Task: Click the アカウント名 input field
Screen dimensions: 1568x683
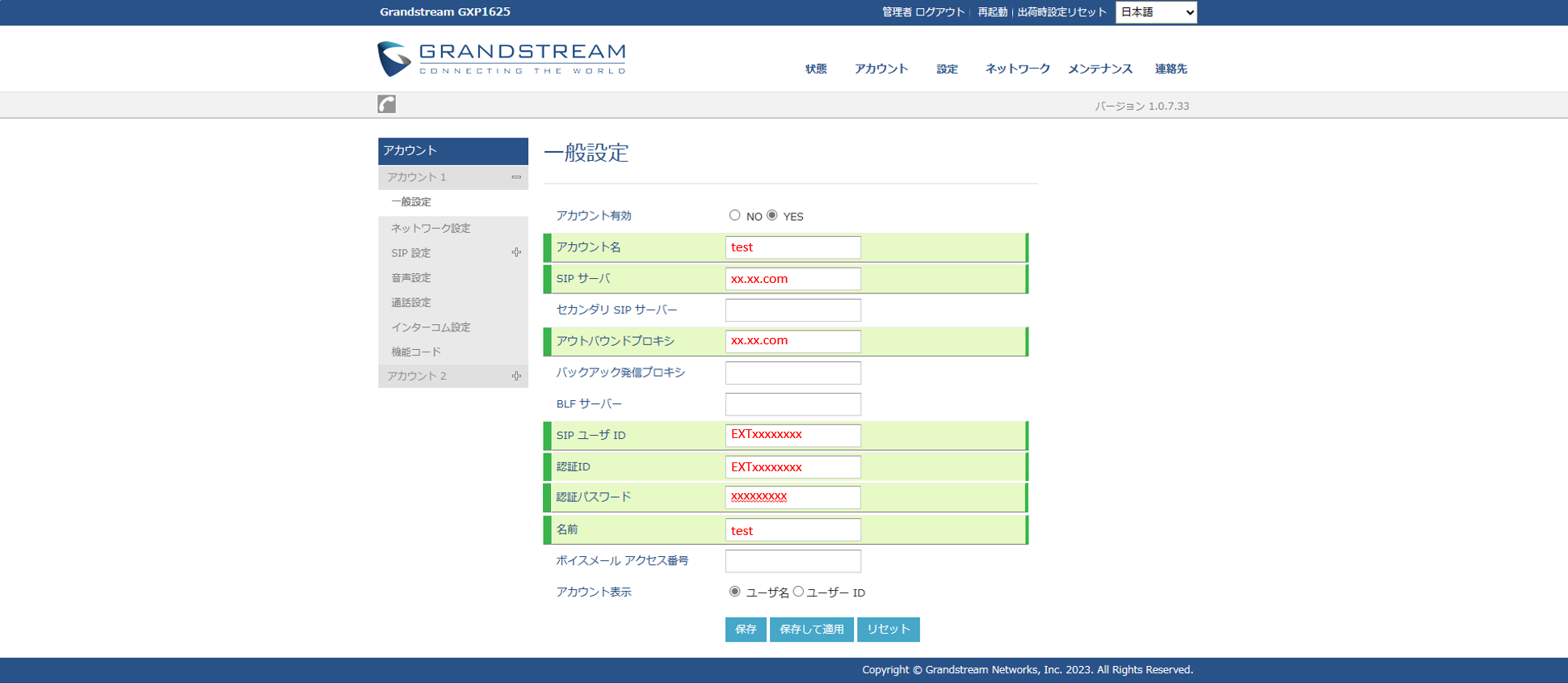Action: tap(793, 247)
